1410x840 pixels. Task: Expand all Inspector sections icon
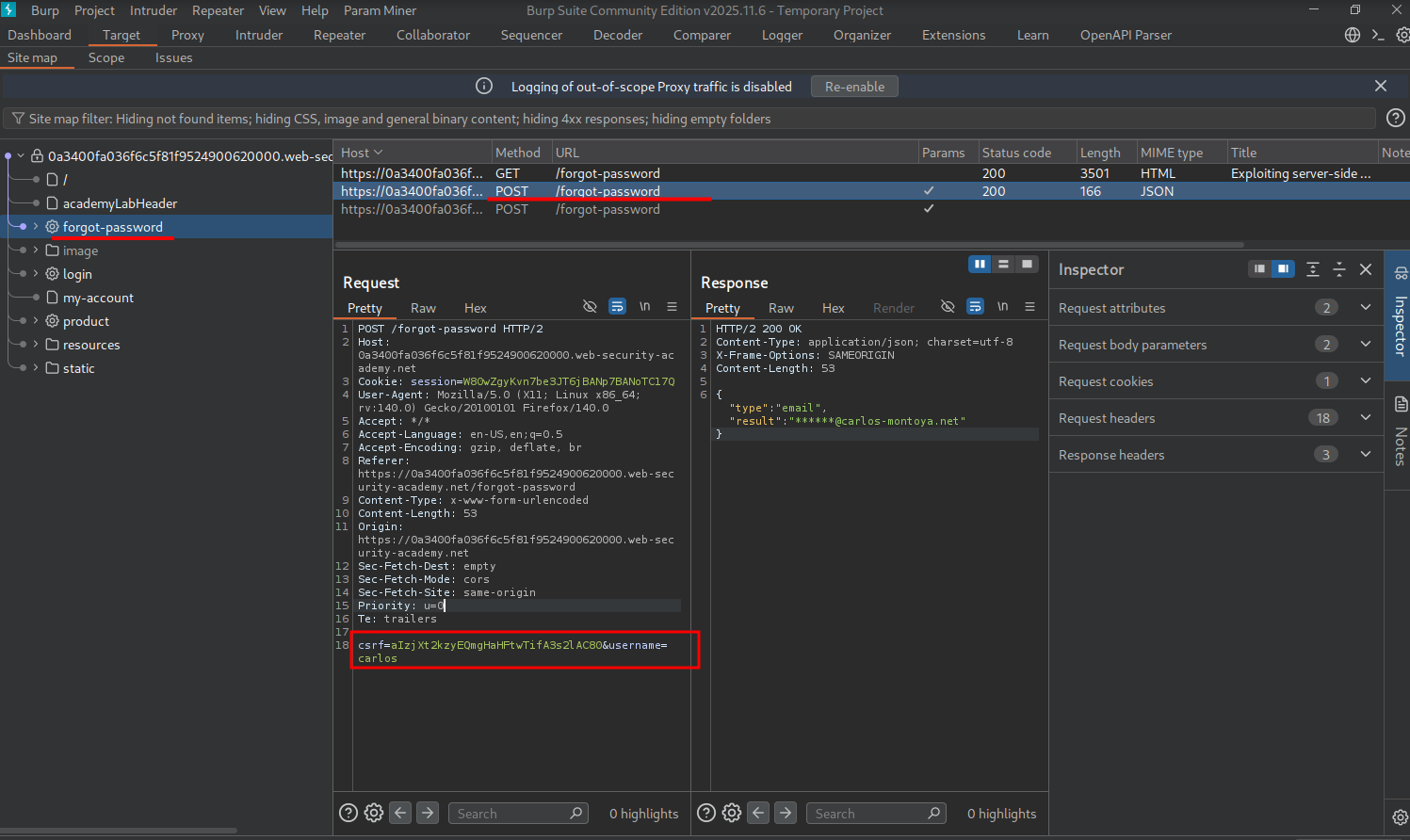1313,269
